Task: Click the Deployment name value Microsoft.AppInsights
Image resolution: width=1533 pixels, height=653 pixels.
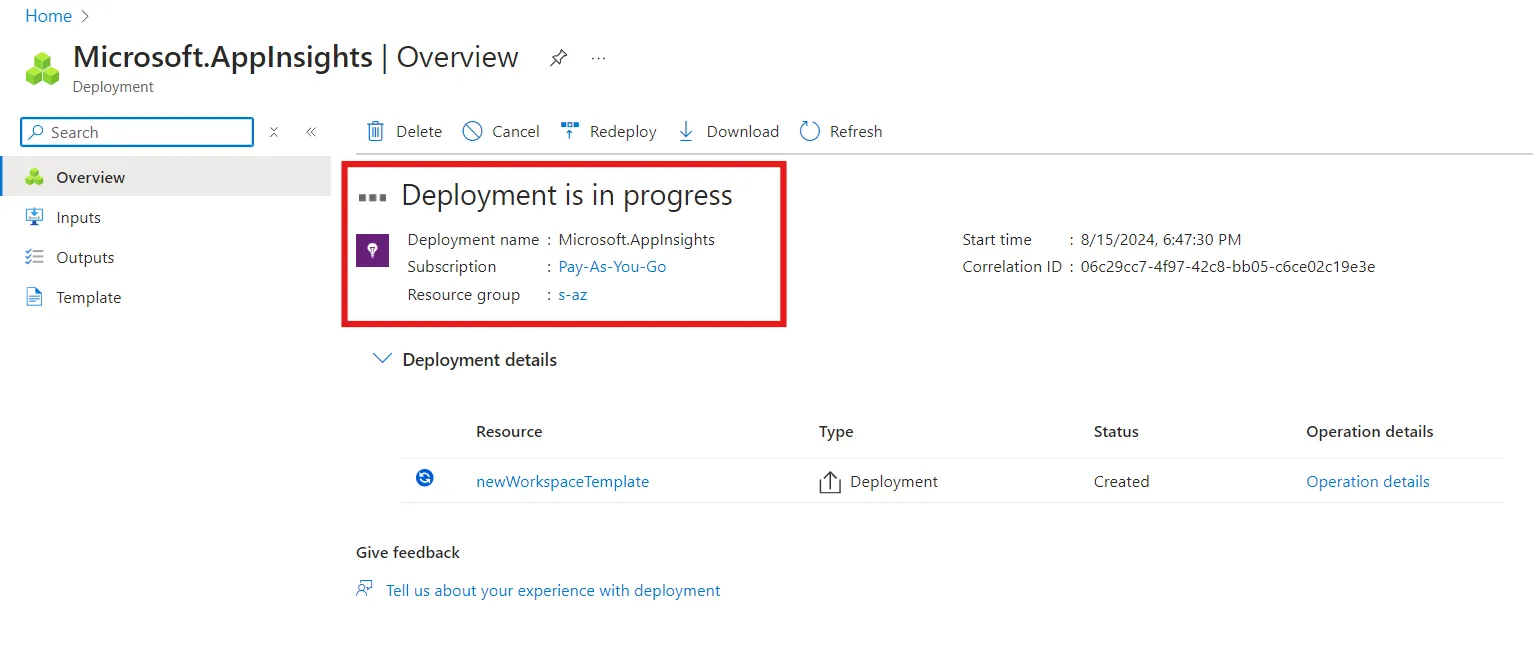Action: pos(637,240)
